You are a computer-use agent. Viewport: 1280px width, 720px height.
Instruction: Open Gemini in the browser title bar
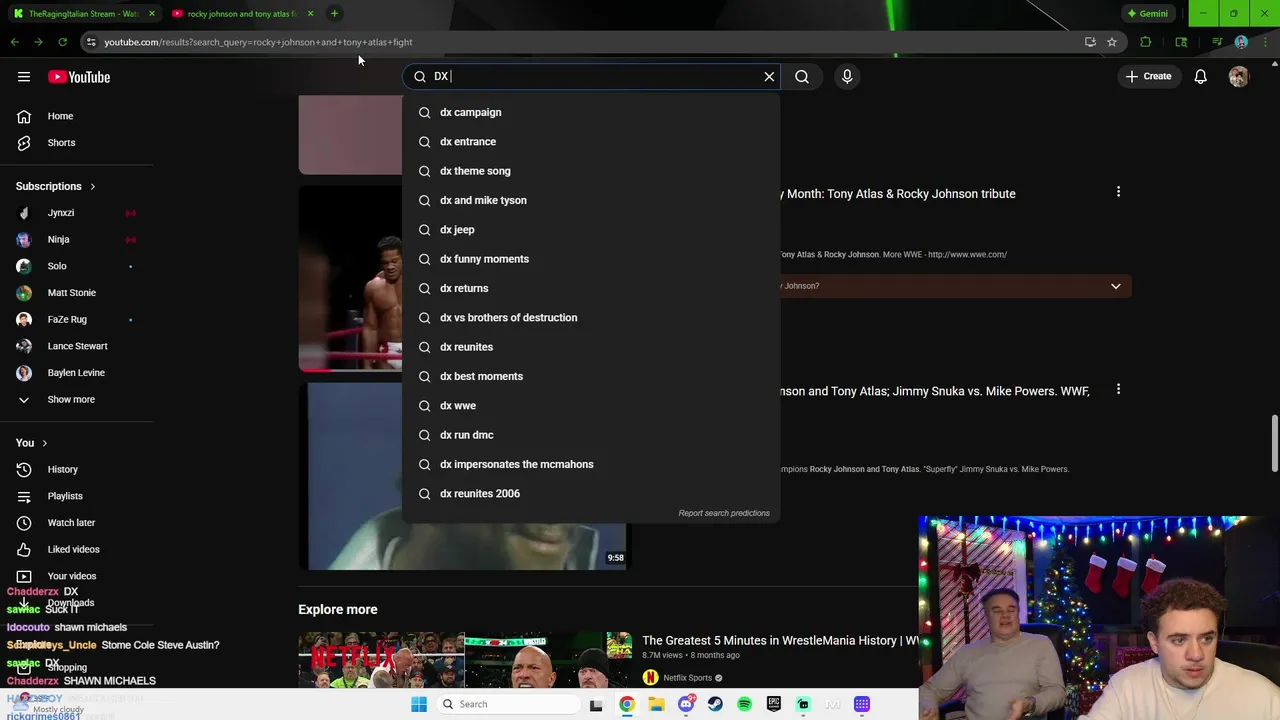[x=1147, y=14]
